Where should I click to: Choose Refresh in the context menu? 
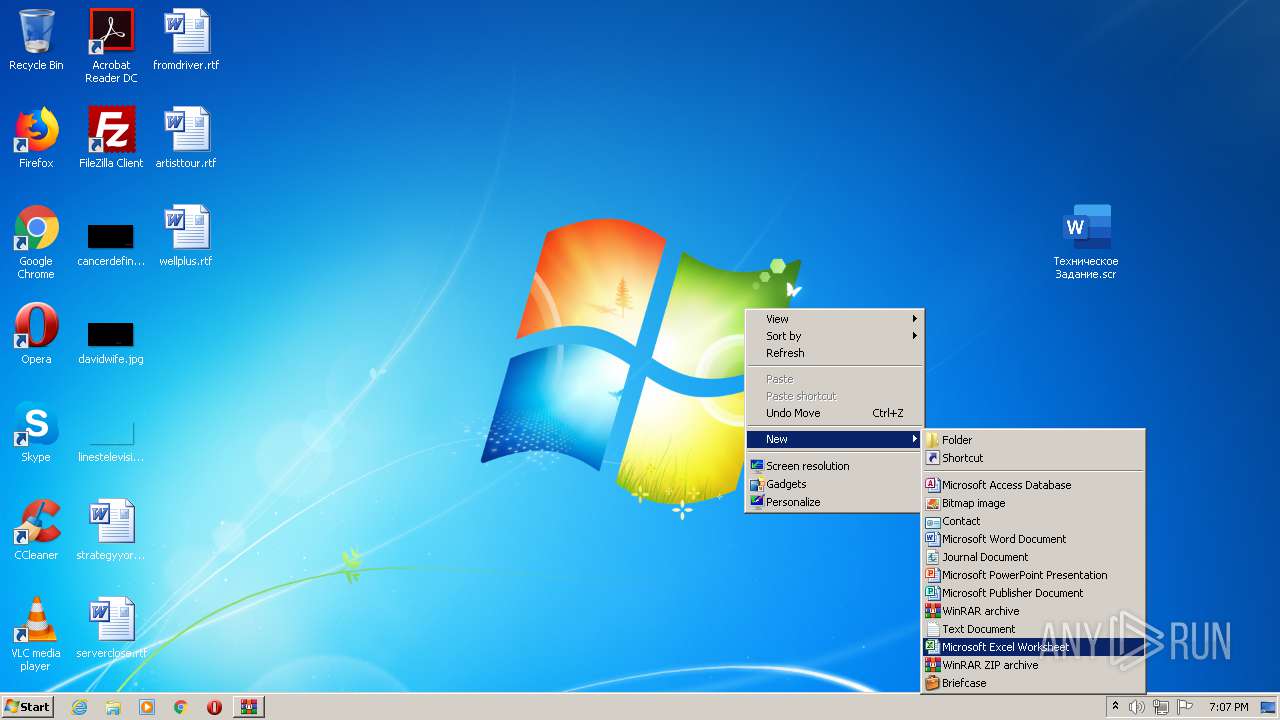pos(834,353)
